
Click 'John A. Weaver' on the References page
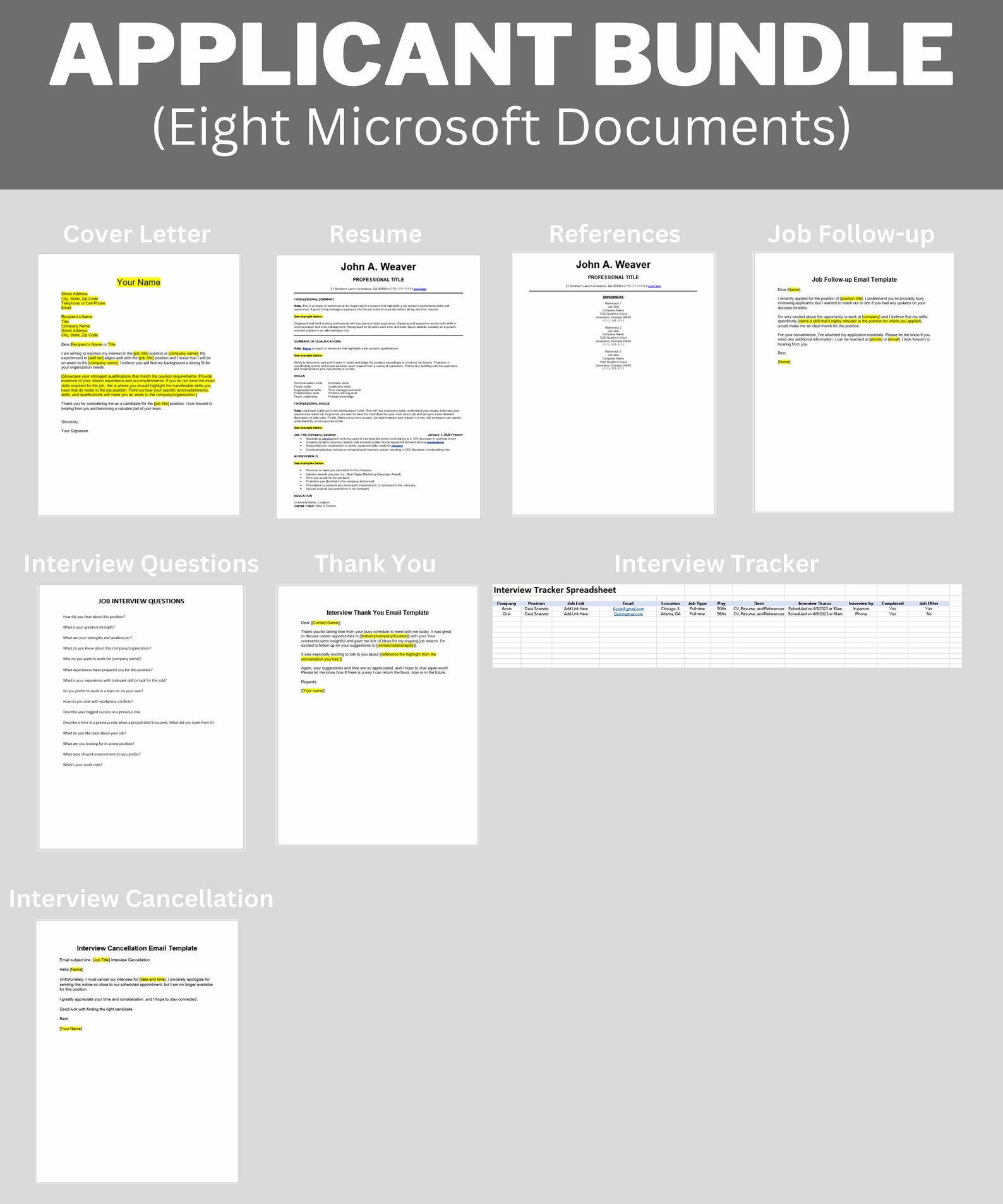[613, 265]
